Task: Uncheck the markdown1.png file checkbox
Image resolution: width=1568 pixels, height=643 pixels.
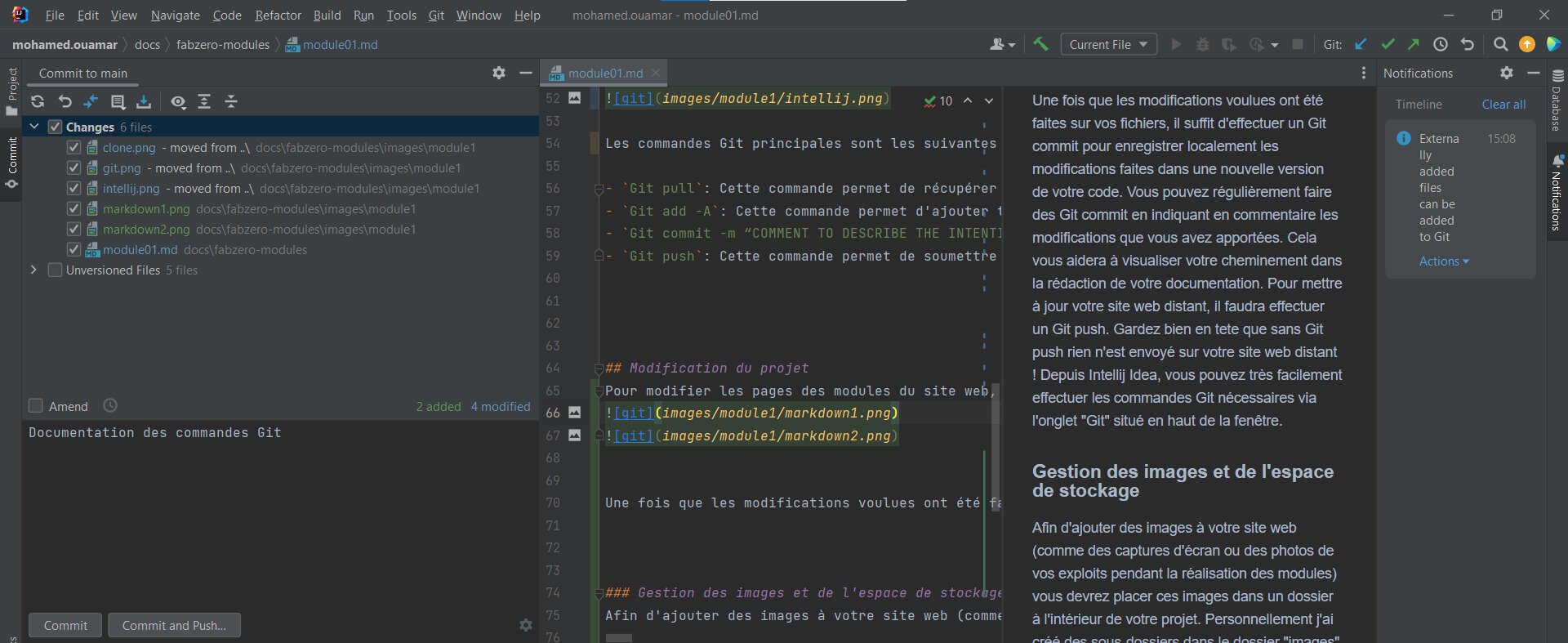Action: point(73,208)
